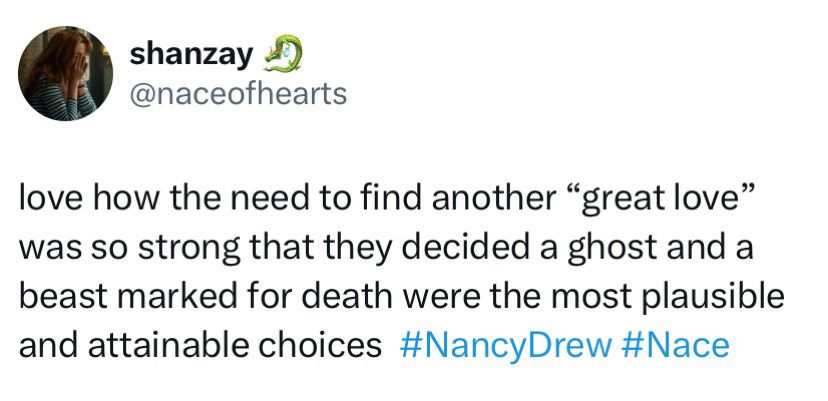Visit the @naceofhearts handle
828x401 pixels.
238,95
